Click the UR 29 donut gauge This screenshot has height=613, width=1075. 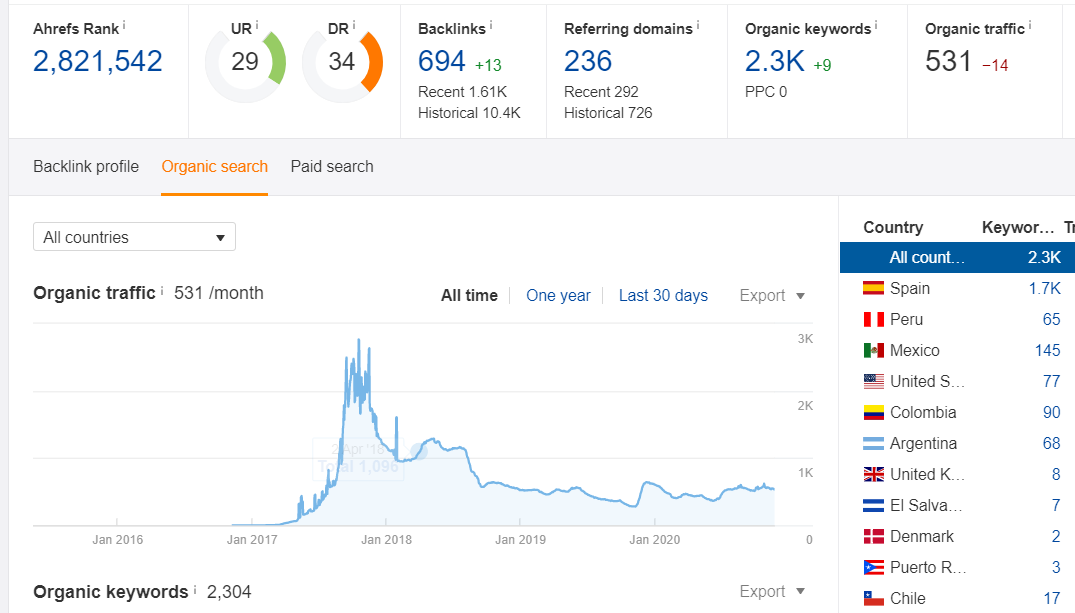point(245,62)
